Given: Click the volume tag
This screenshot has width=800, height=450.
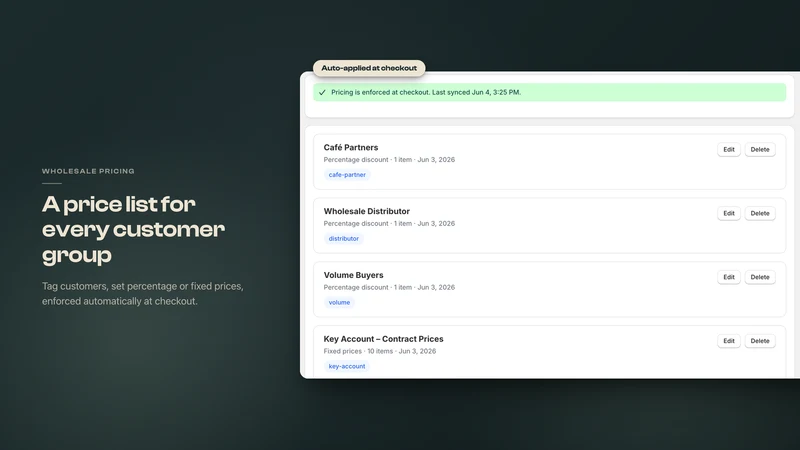Looking at the screenshot, I should click(339, 302).
